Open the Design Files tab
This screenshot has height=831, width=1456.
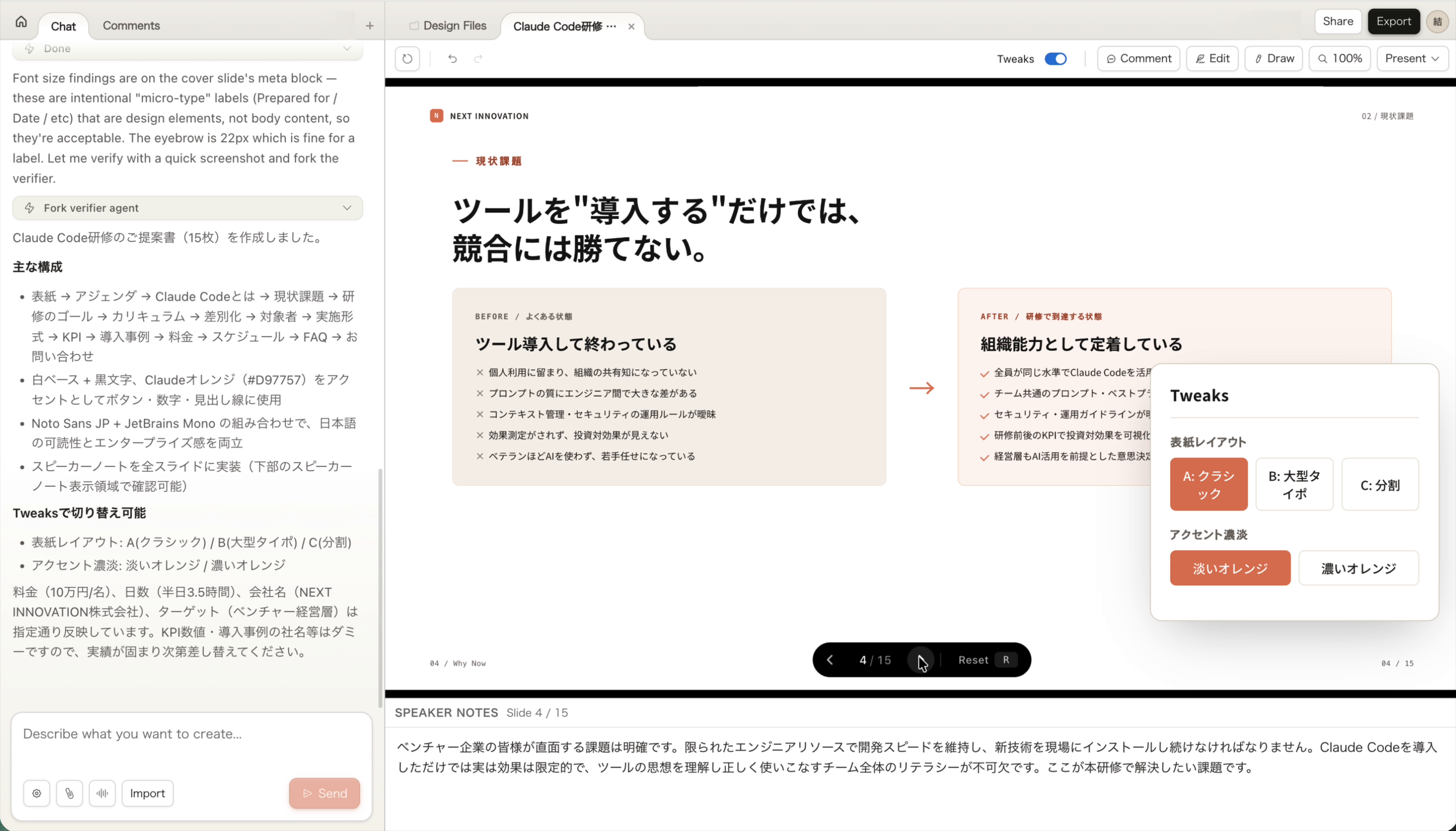(x=454, y=26)
